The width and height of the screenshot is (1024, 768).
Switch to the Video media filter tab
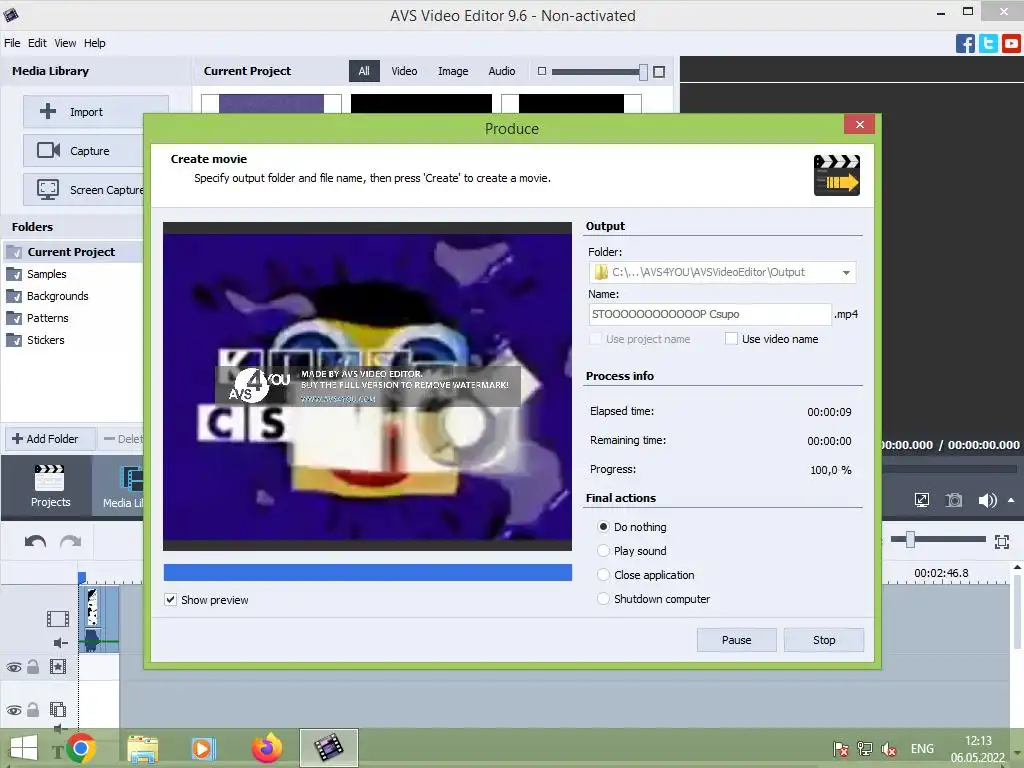click(404, 71)
